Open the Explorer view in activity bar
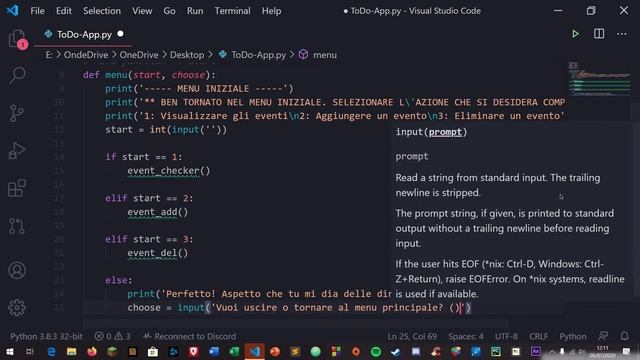Screen dimensions: 640x360 (x=17, y=39)
